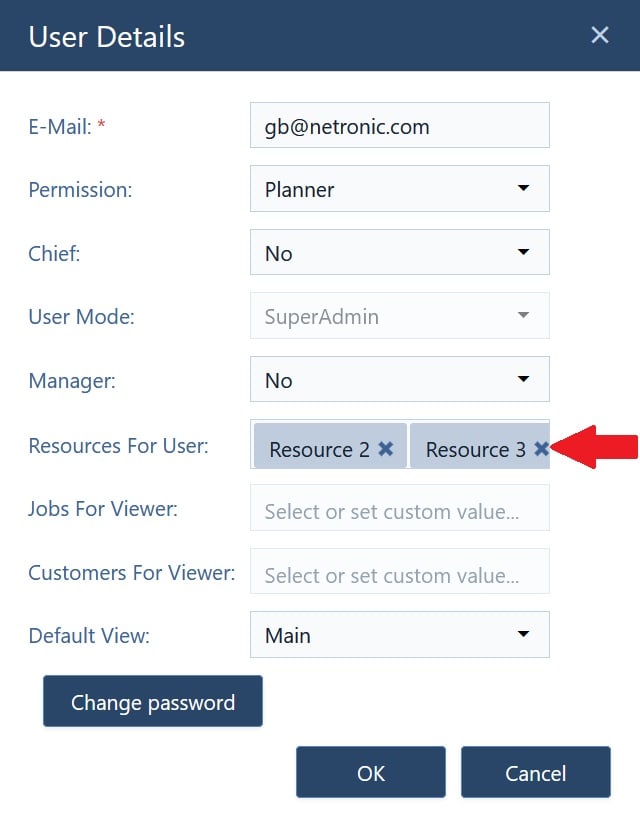This screenshot has width=640, height=829.
Task: Click the disabled User Mode dropdown
Action: [x=399, y=316]
